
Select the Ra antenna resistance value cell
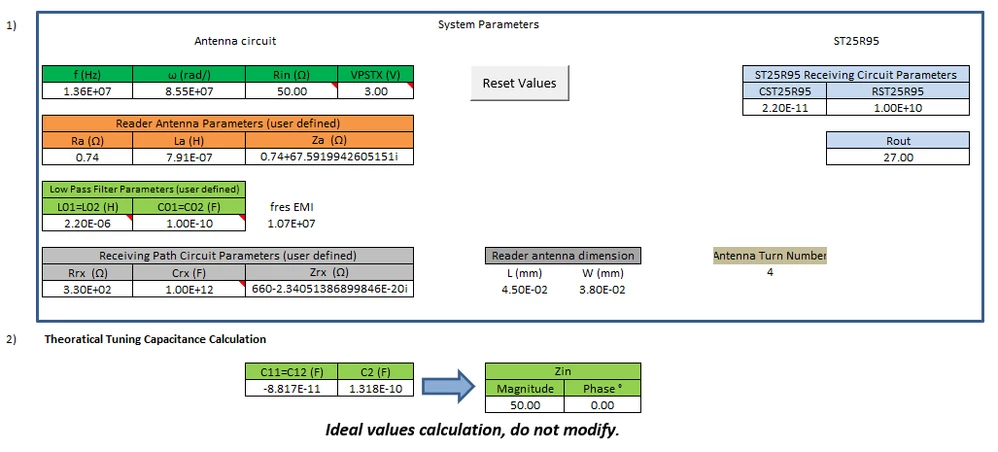pos(88,157)
